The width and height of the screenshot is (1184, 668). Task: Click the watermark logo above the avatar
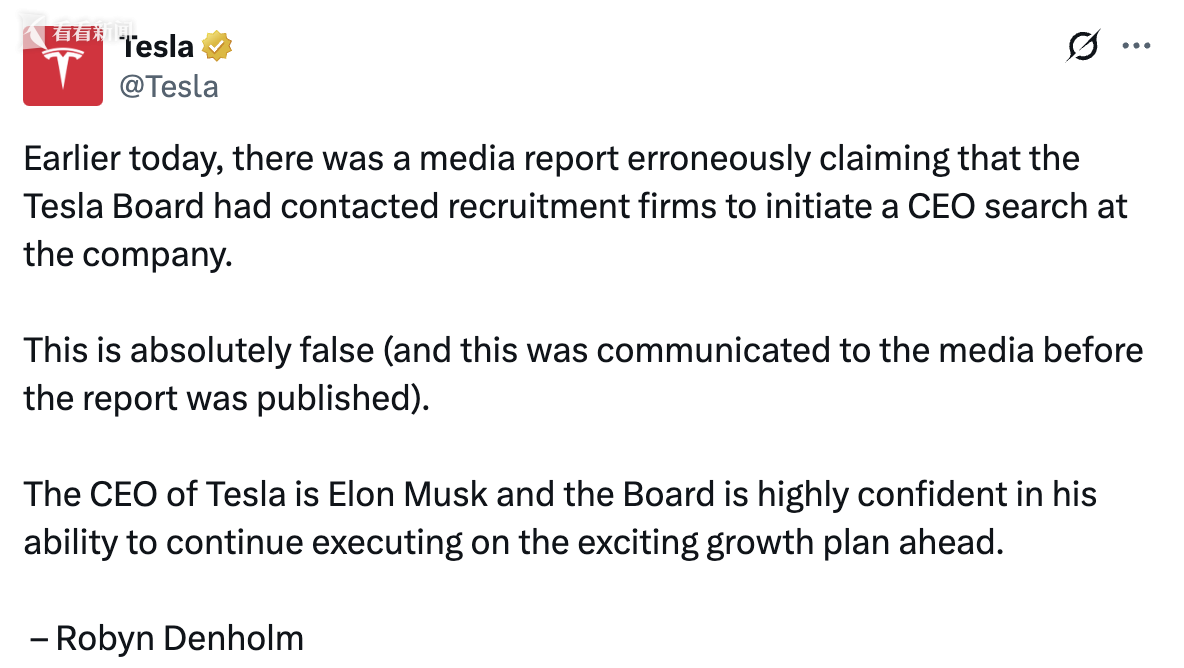76,30
